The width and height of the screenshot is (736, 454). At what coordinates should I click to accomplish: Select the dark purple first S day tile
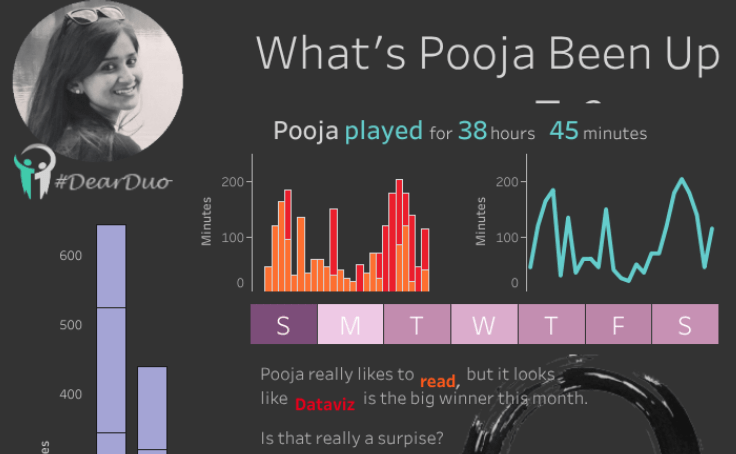click(x=283, y=325)
